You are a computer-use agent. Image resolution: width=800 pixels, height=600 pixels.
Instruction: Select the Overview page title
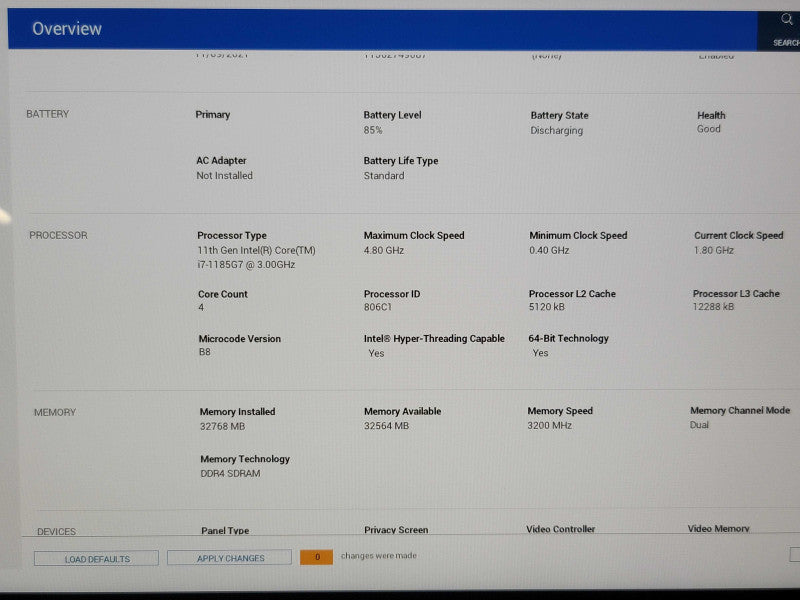[67, 29]
